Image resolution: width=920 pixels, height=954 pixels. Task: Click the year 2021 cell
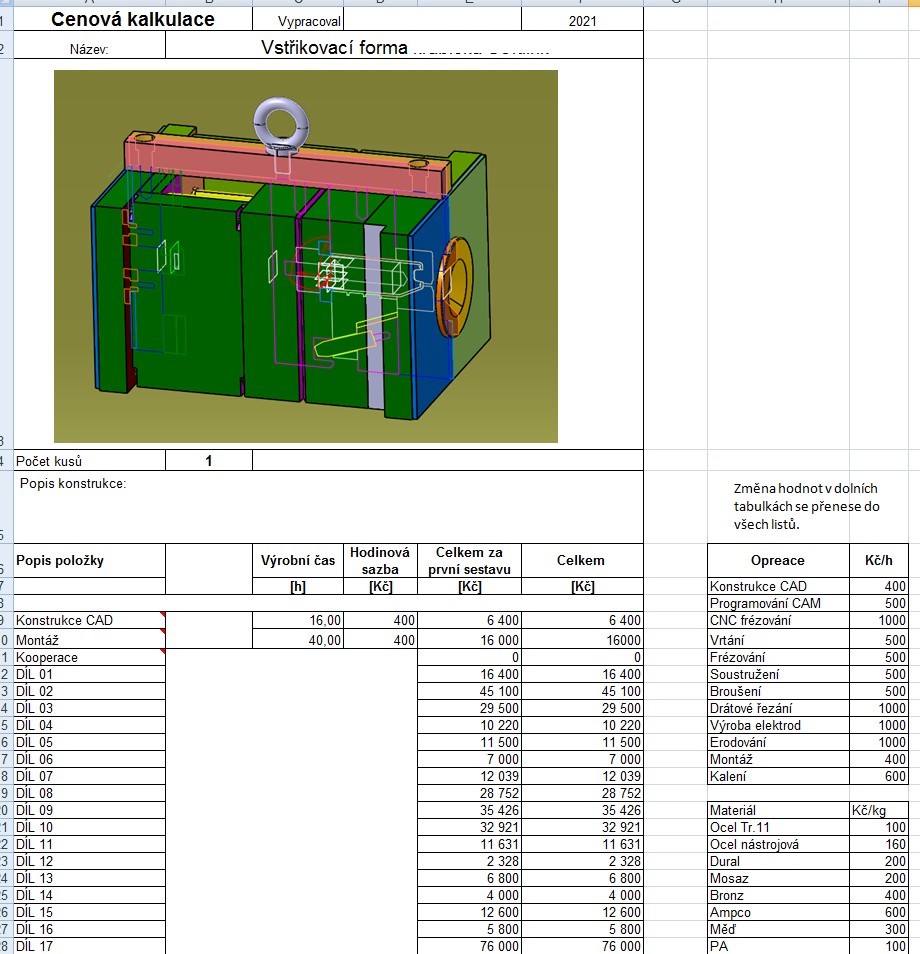[581, 20]
